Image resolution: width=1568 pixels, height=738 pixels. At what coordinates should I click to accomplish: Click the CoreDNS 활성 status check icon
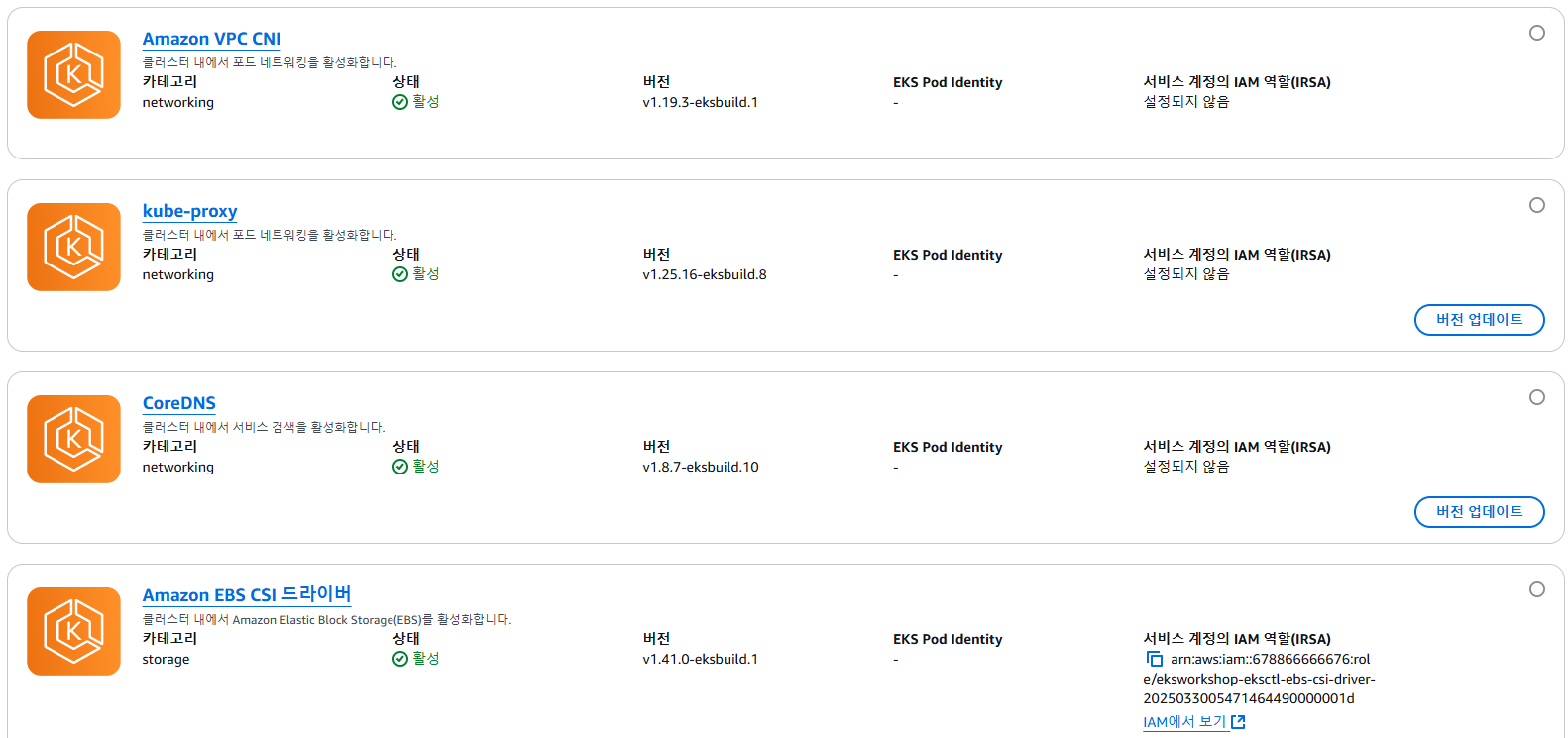click(400, 467)
